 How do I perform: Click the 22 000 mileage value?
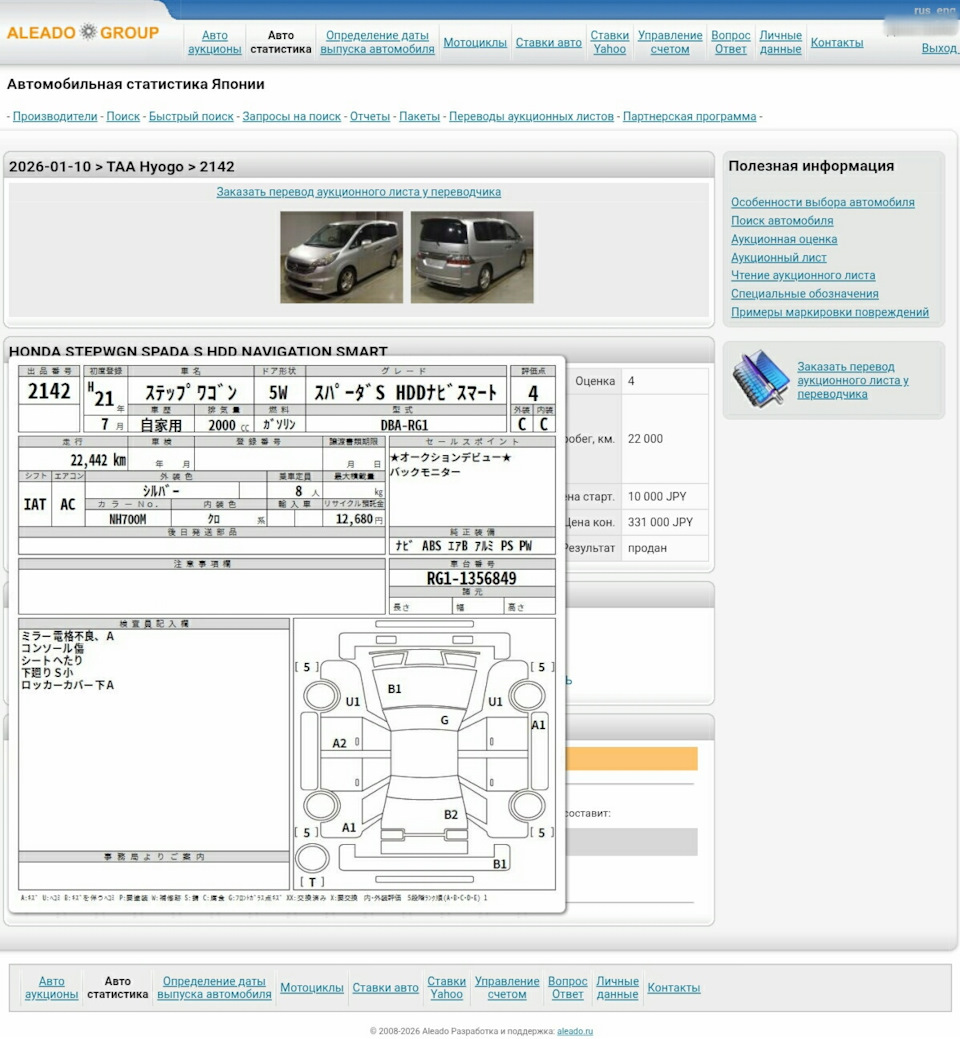(x=645, y=439)
